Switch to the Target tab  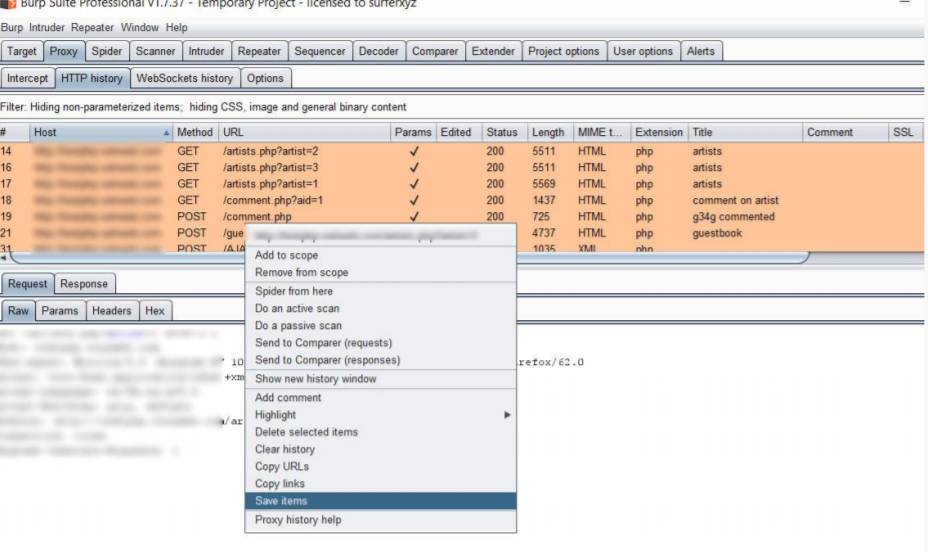coord(22,51)
